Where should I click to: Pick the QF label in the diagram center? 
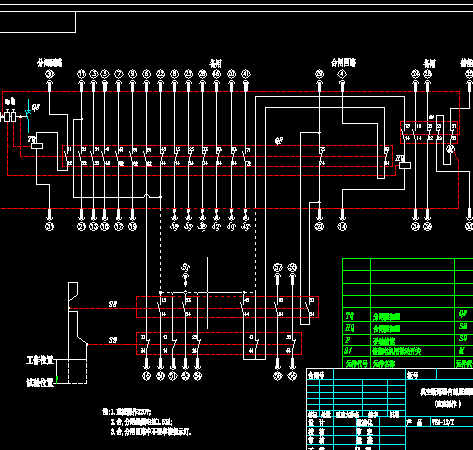279,141
